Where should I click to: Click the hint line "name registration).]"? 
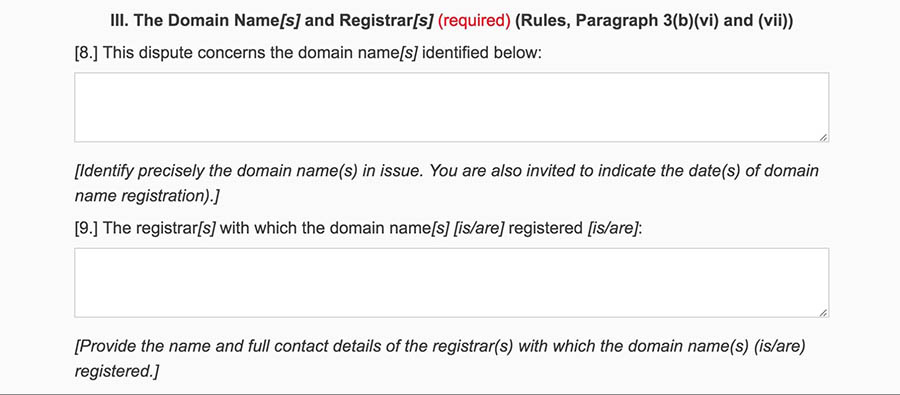148,196
